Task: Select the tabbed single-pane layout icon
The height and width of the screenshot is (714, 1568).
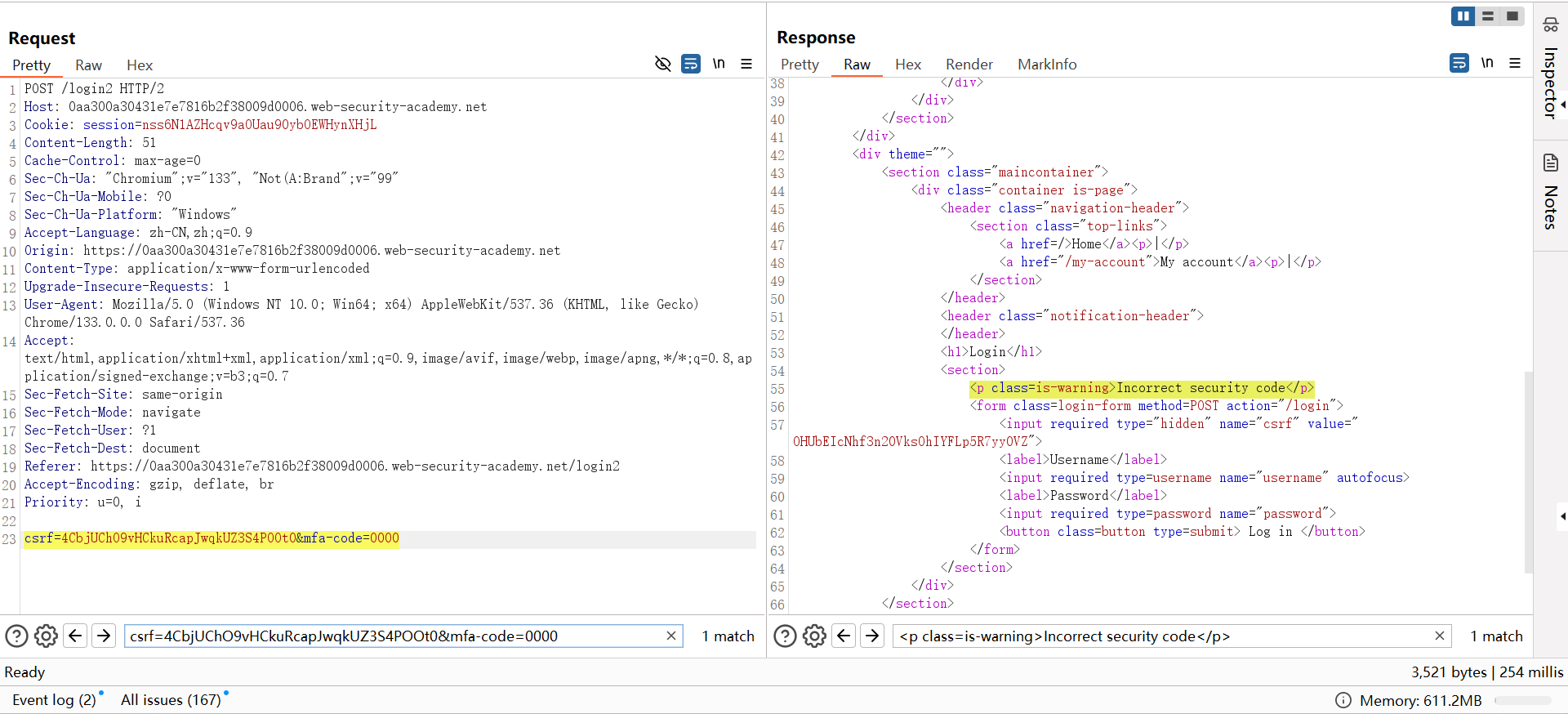Action: 1512,16
